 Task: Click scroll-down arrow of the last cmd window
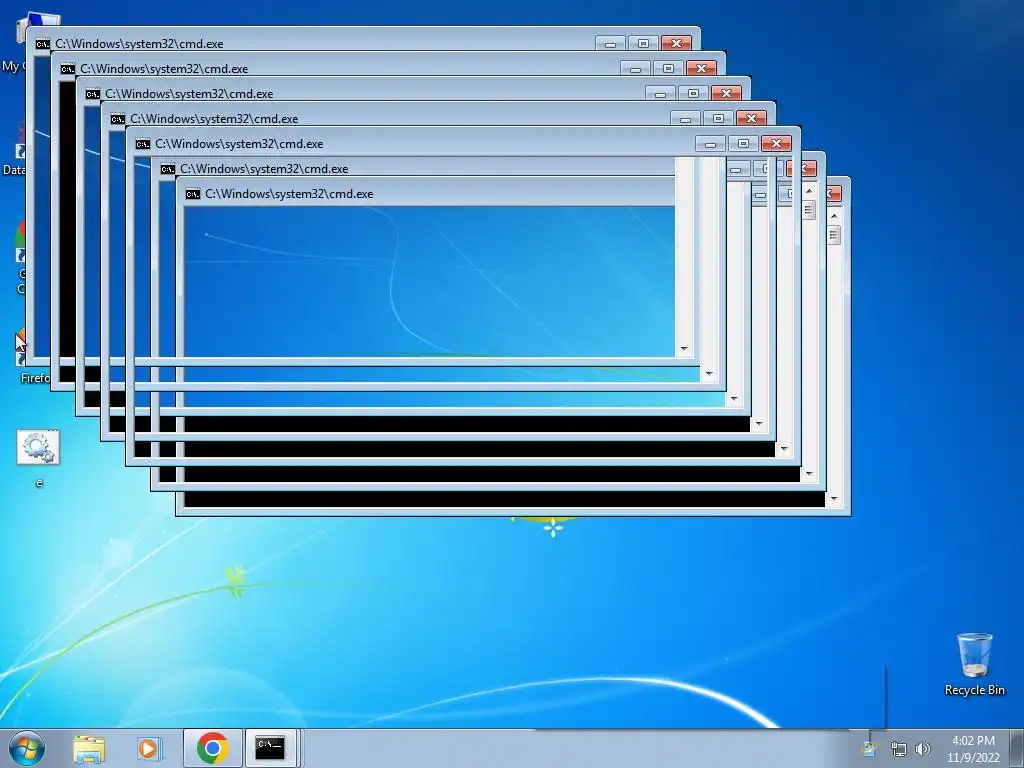pyautogui.click(x=834, y=499)
